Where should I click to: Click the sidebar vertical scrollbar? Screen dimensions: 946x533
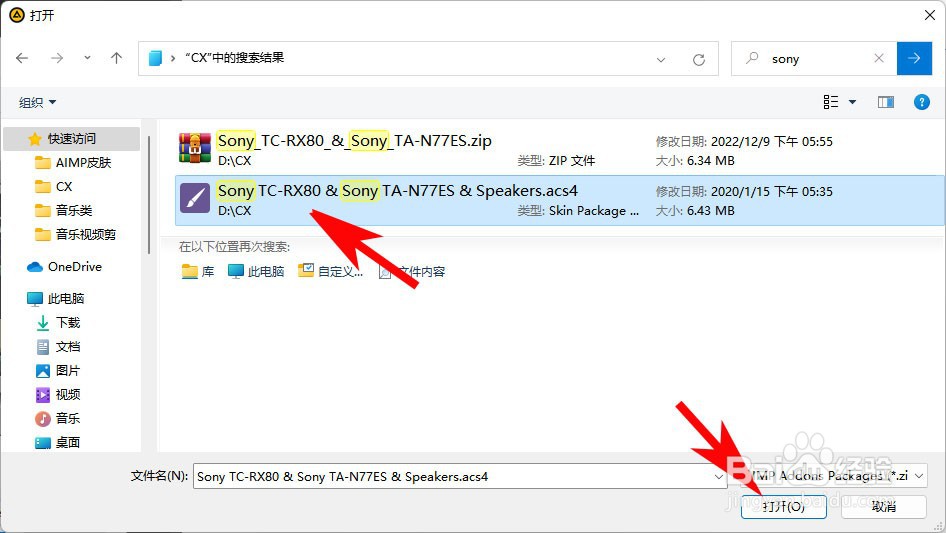148,194
